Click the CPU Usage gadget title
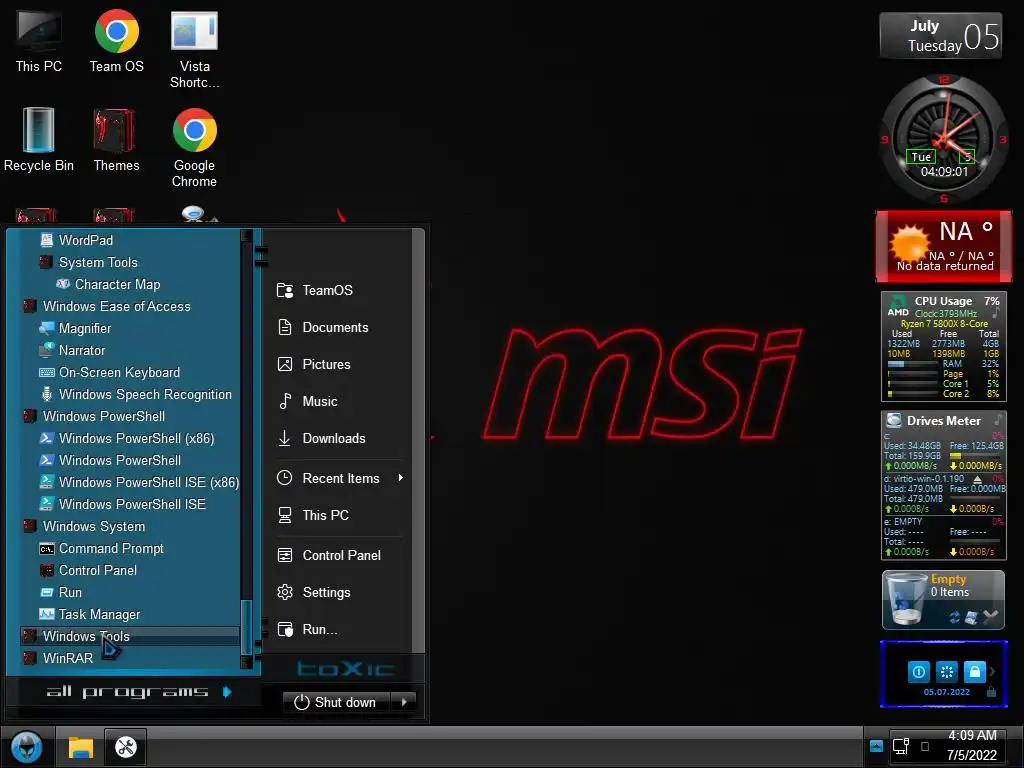The image size is (1024, 768). [943, 301]
